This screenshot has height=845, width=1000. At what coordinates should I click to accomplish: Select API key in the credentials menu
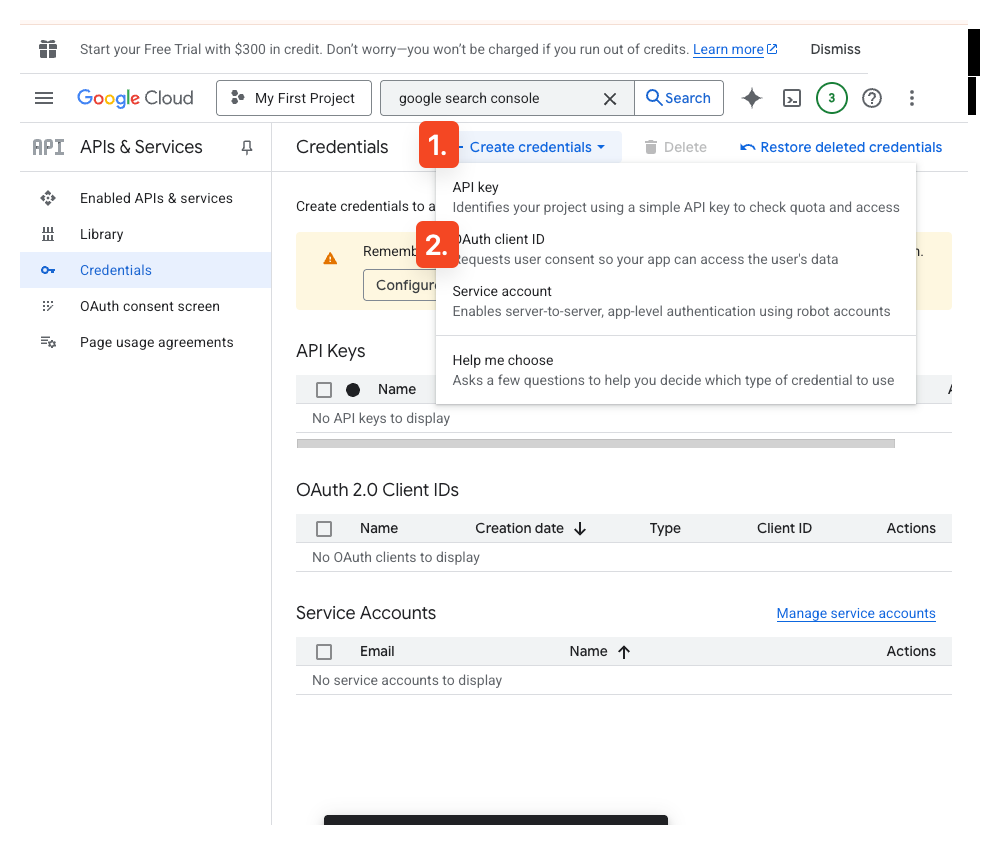478,187
